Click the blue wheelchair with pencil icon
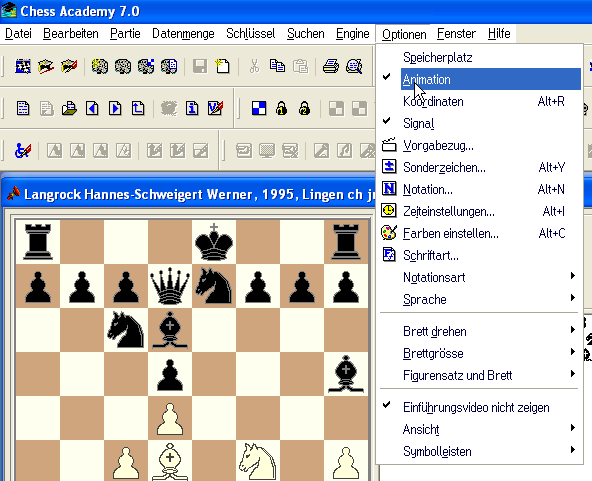This screenshot has height=481, width=592. coord(23,151)
